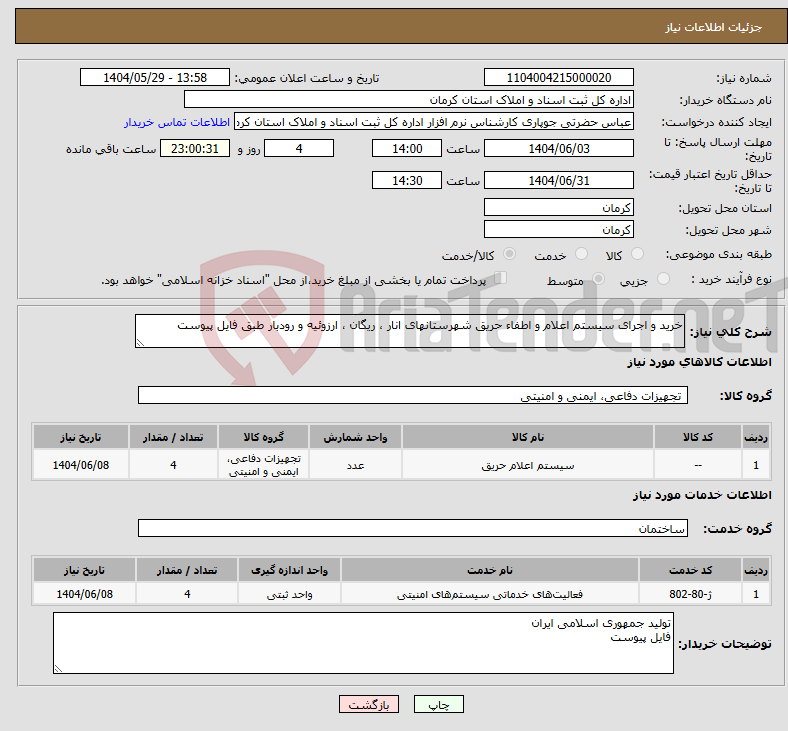Toggle the Islamic treasury payment checkbox

[x=500, y=278]
